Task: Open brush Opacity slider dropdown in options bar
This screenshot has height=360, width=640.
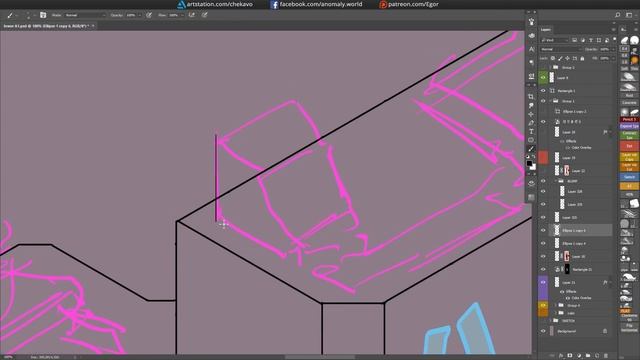Action: 140,15
